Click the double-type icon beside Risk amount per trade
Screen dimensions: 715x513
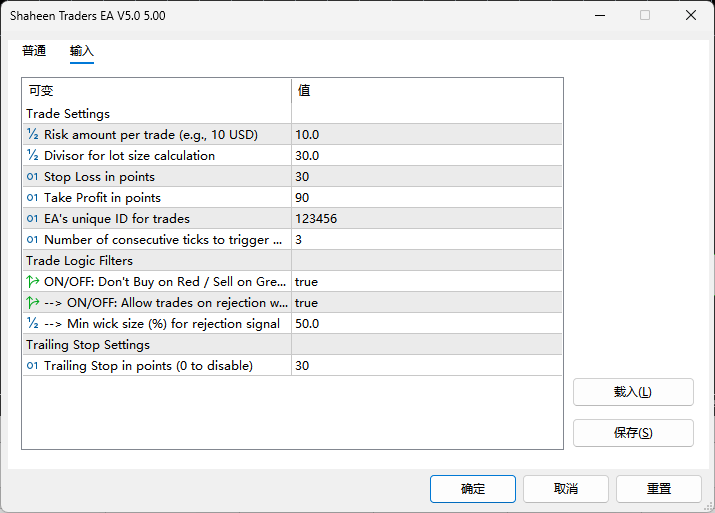[32, 134]
